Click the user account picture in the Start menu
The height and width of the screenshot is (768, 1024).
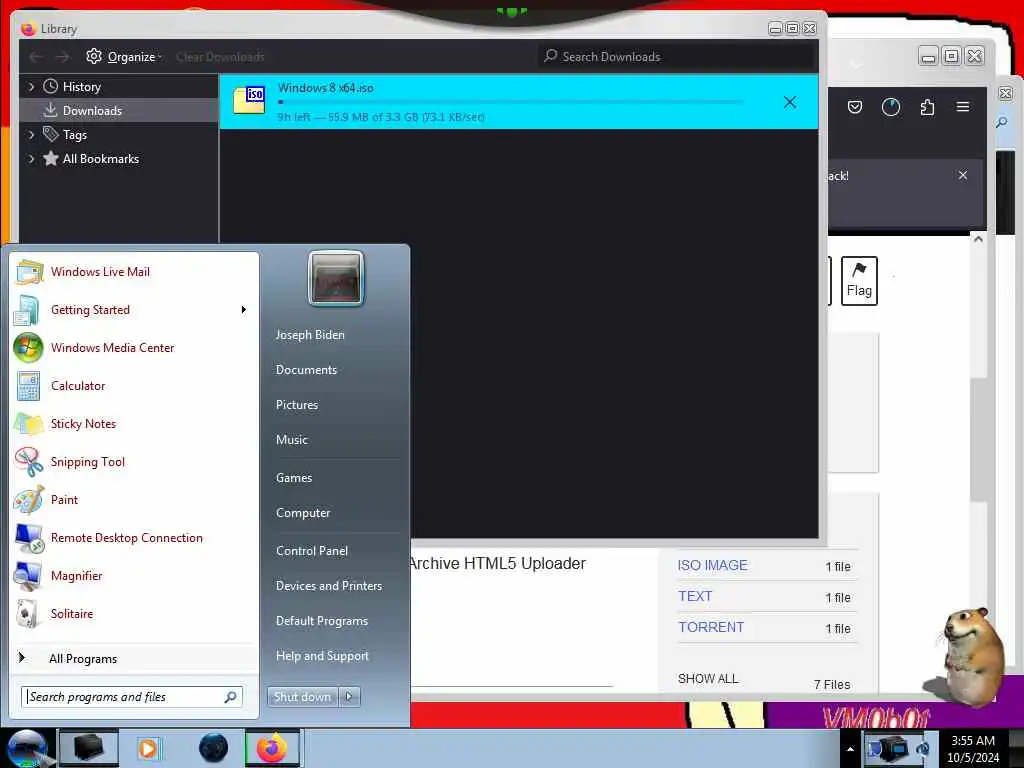click(336, 278)
